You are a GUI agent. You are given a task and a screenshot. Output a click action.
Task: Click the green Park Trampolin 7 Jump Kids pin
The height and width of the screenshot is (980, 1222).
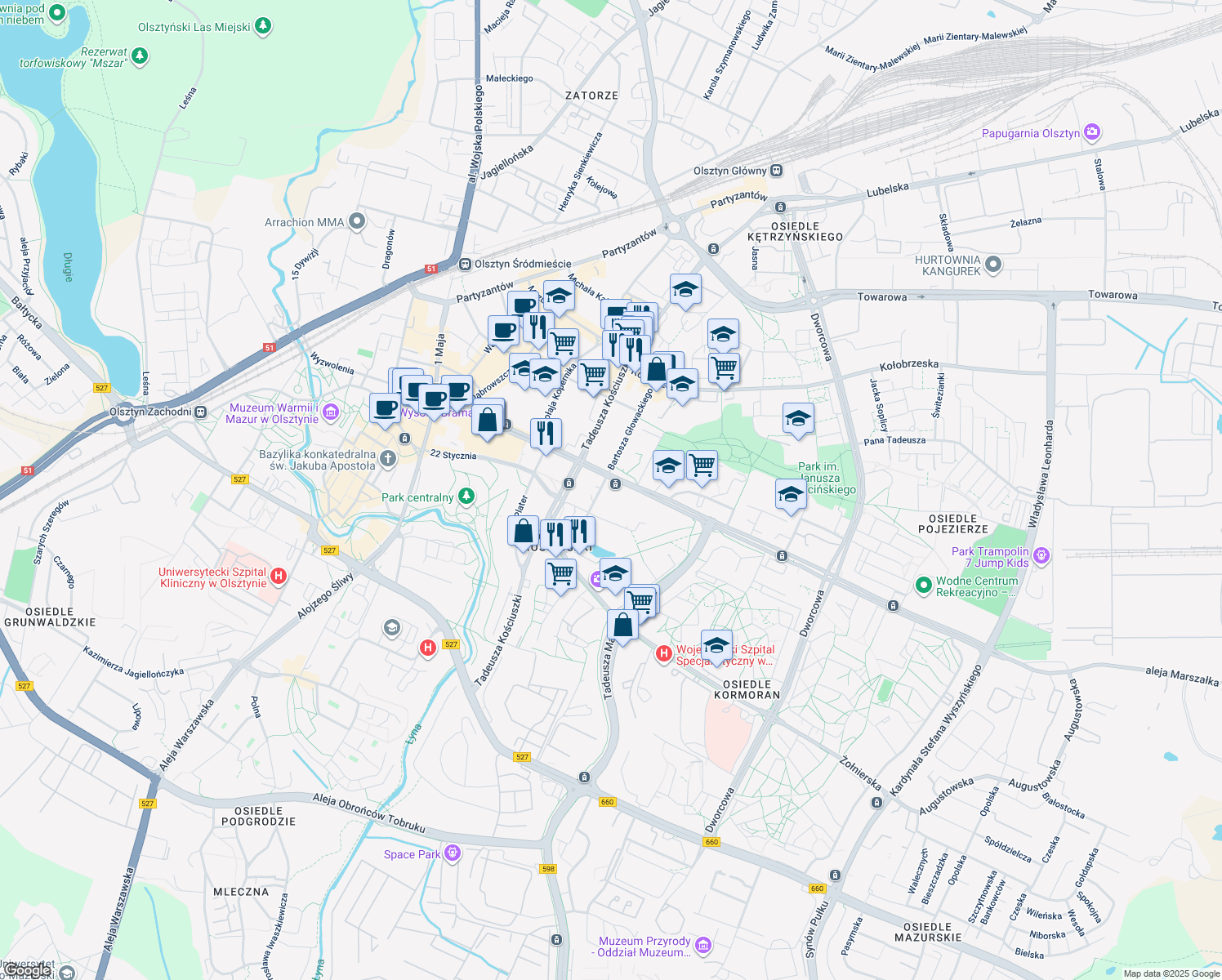pyautogui.click(x=1041, y=554)
